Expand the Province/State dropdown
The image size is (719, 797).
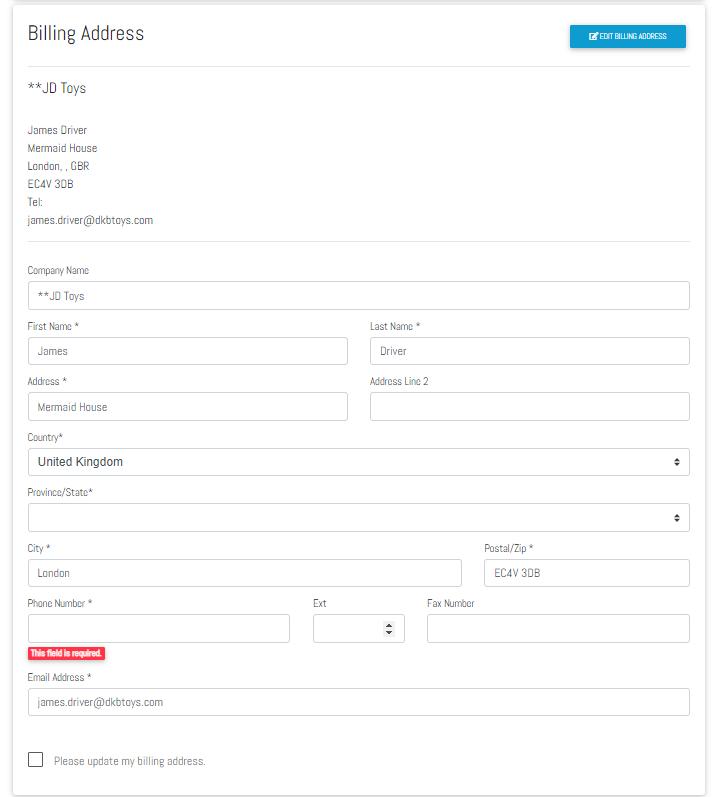(x=358, y=518)
